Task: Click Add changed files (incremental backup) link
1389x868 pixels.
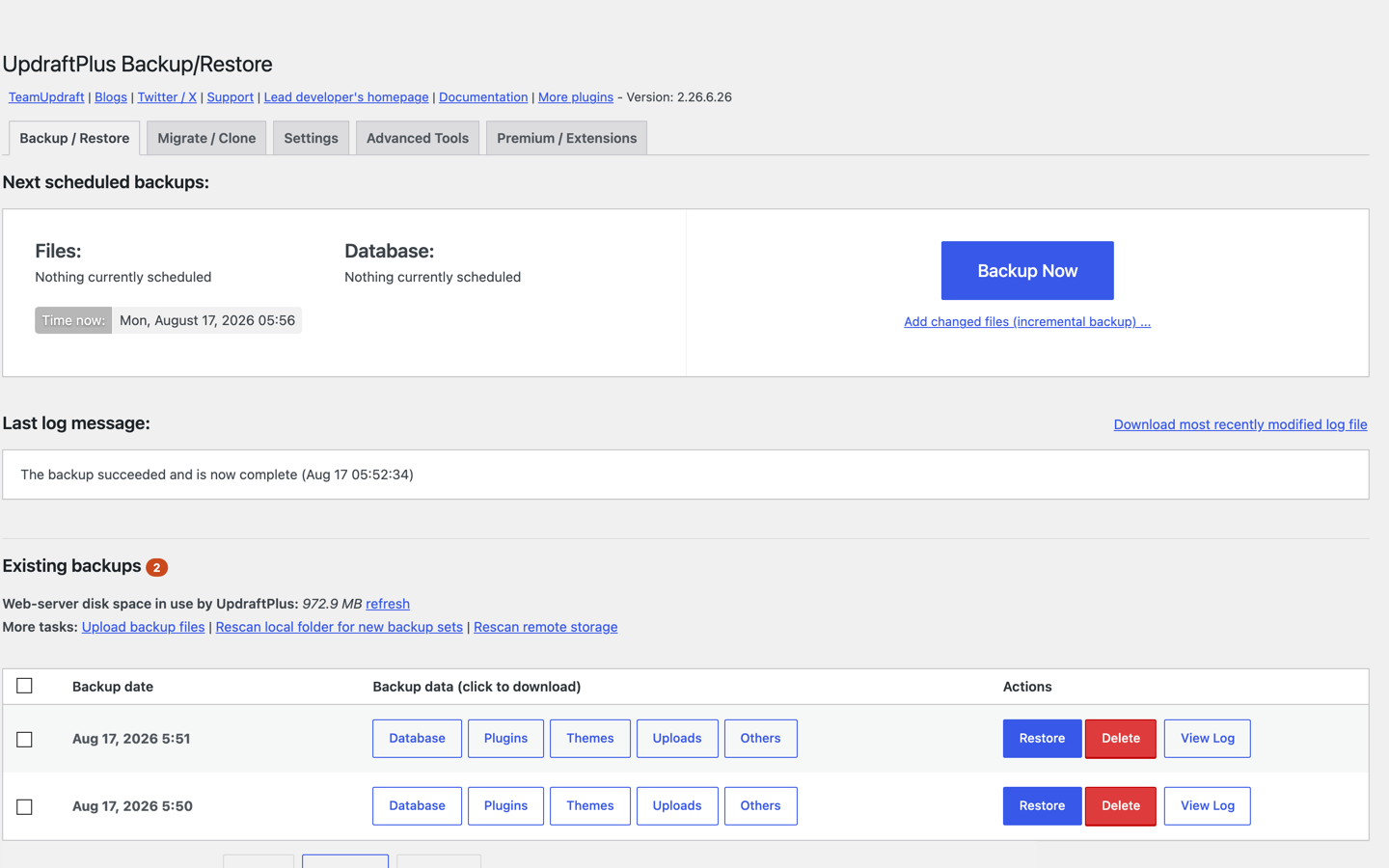Action: (x=1027, y=322)
